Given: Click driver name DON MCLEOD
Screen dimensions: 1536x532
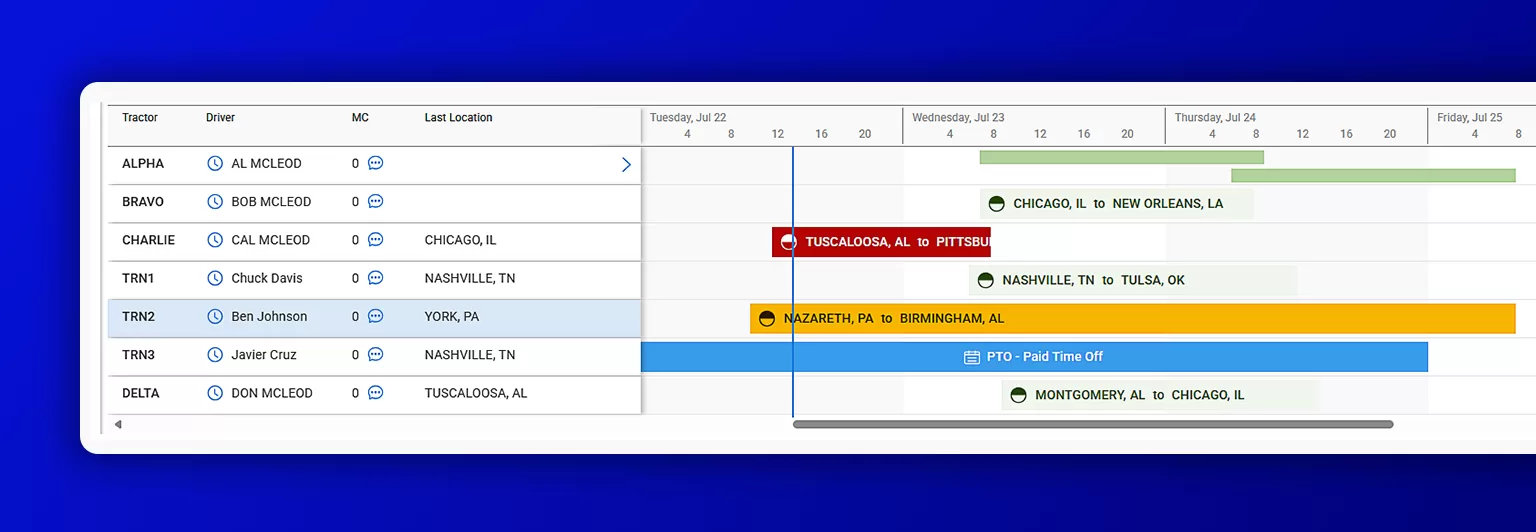Looking at the screenshot, I should (272, 393).
